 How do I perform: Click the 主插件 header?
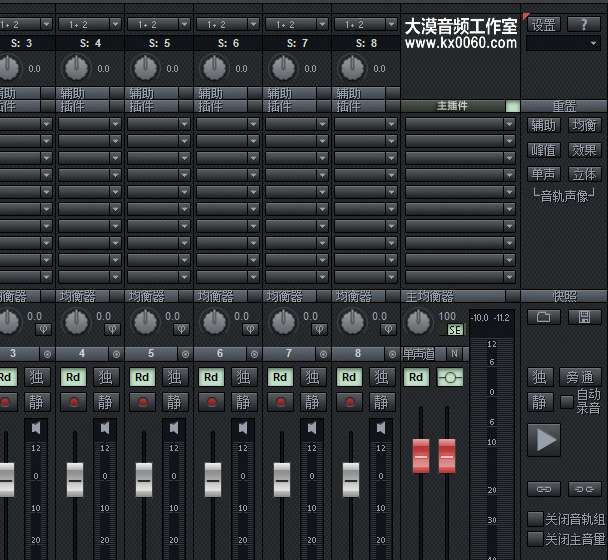pos(453,106)
